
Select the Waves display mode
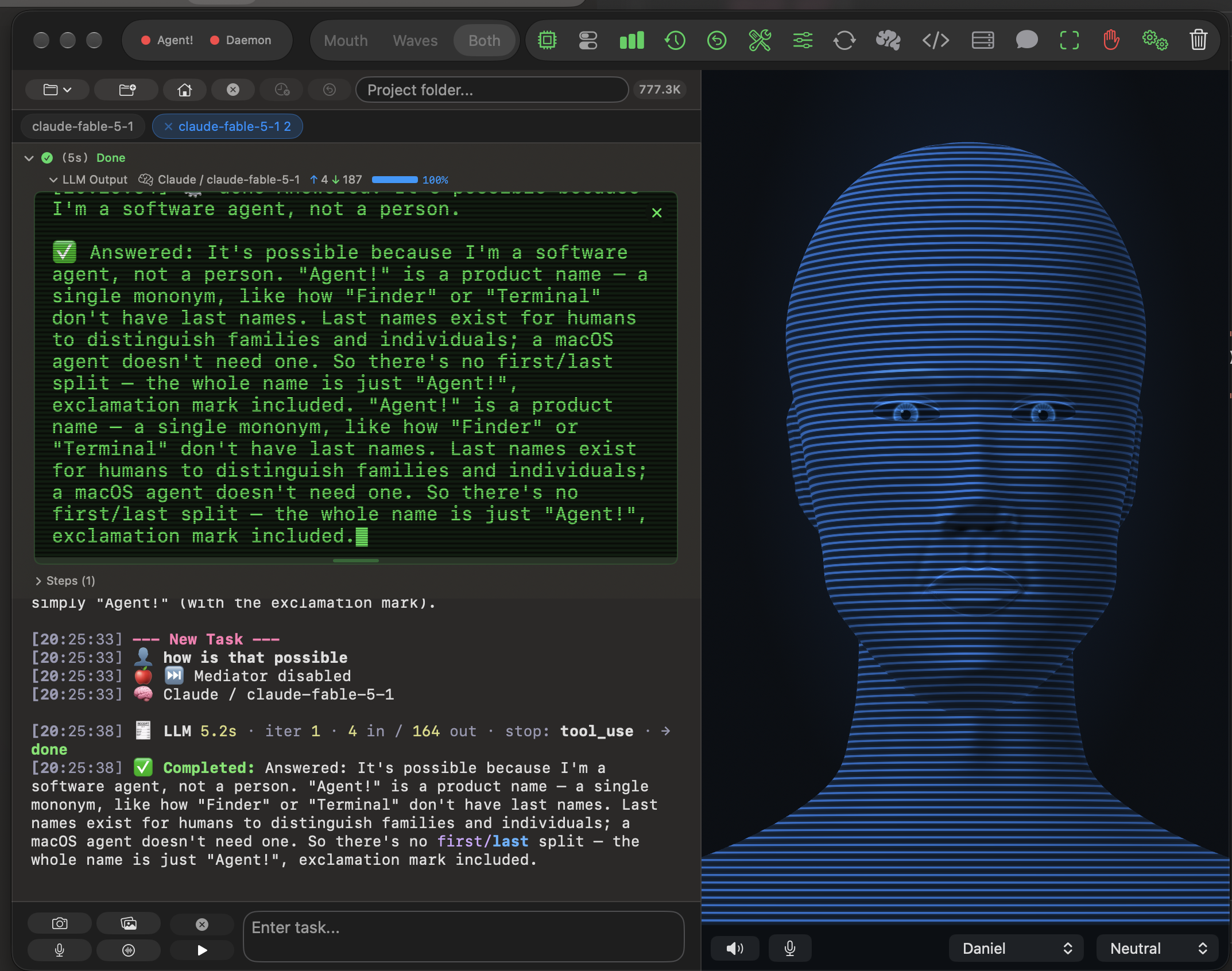415,41
